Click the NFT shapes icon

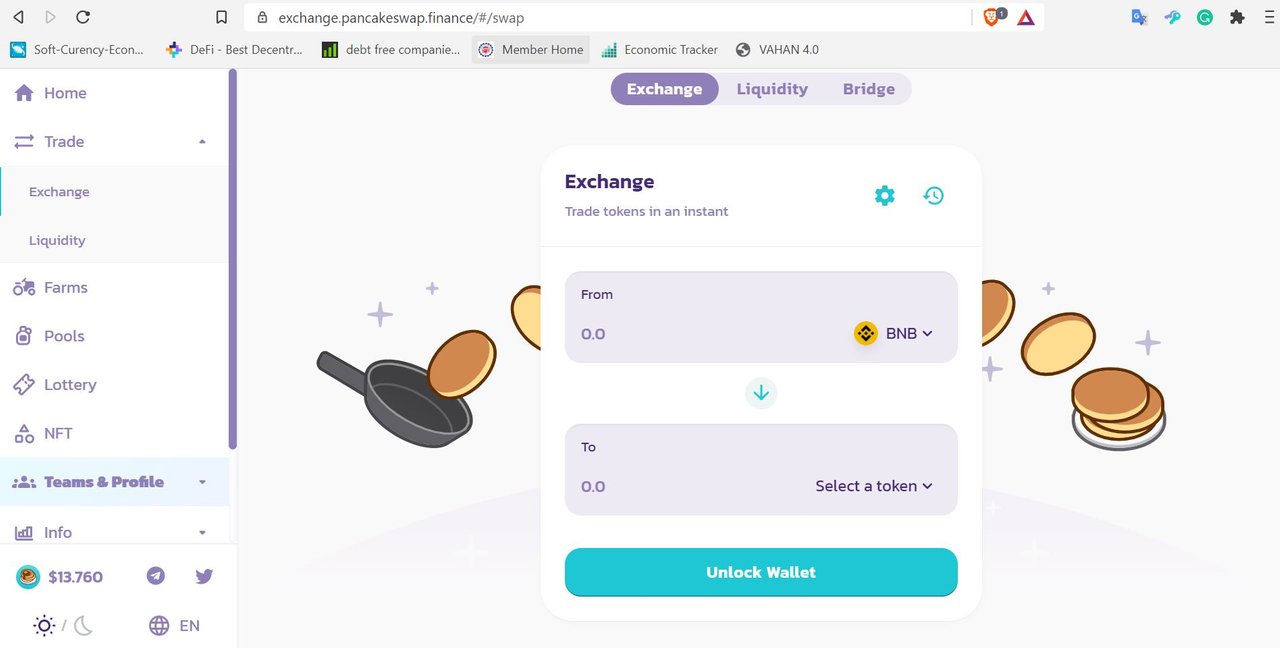pos(24,434)
